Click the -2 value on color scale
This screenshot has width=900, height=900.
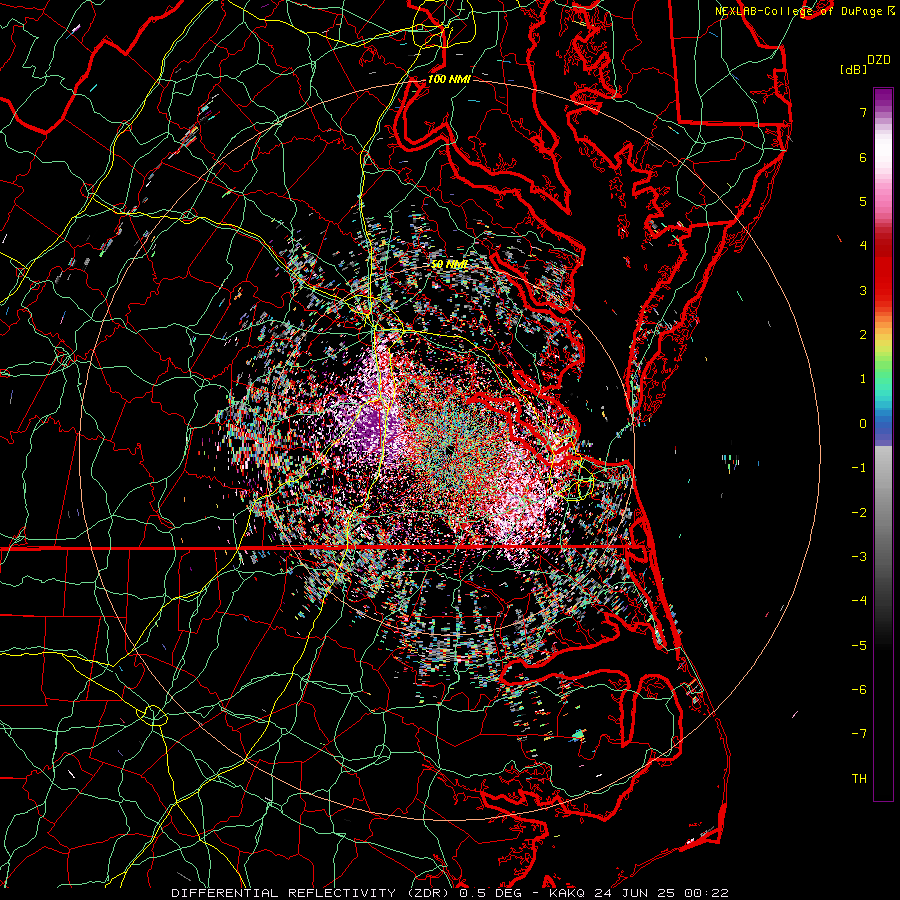[x=859, y=513]
